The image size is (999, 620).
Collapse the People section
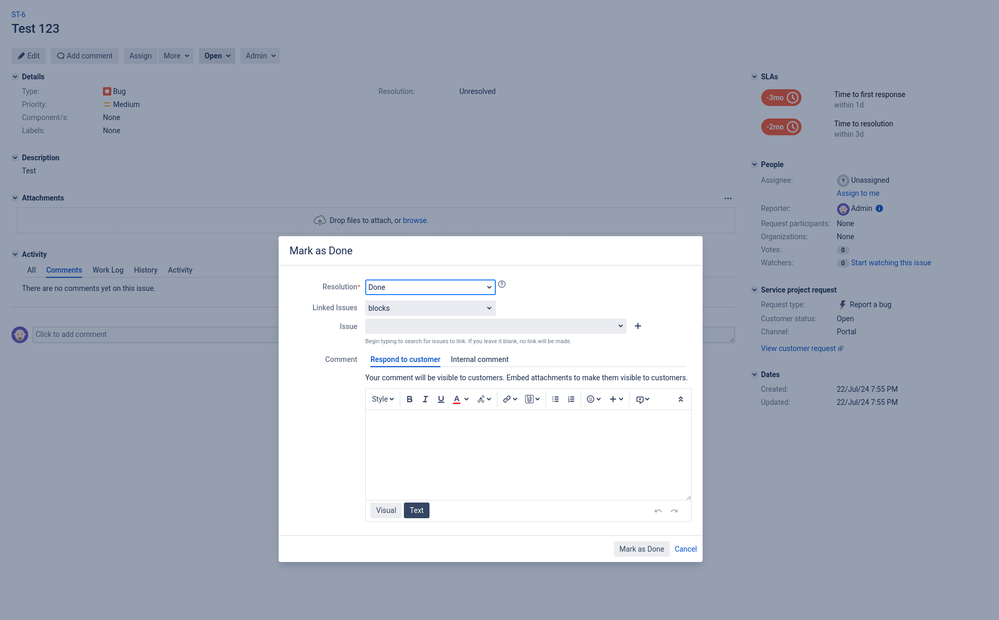(x=754, y=164)
